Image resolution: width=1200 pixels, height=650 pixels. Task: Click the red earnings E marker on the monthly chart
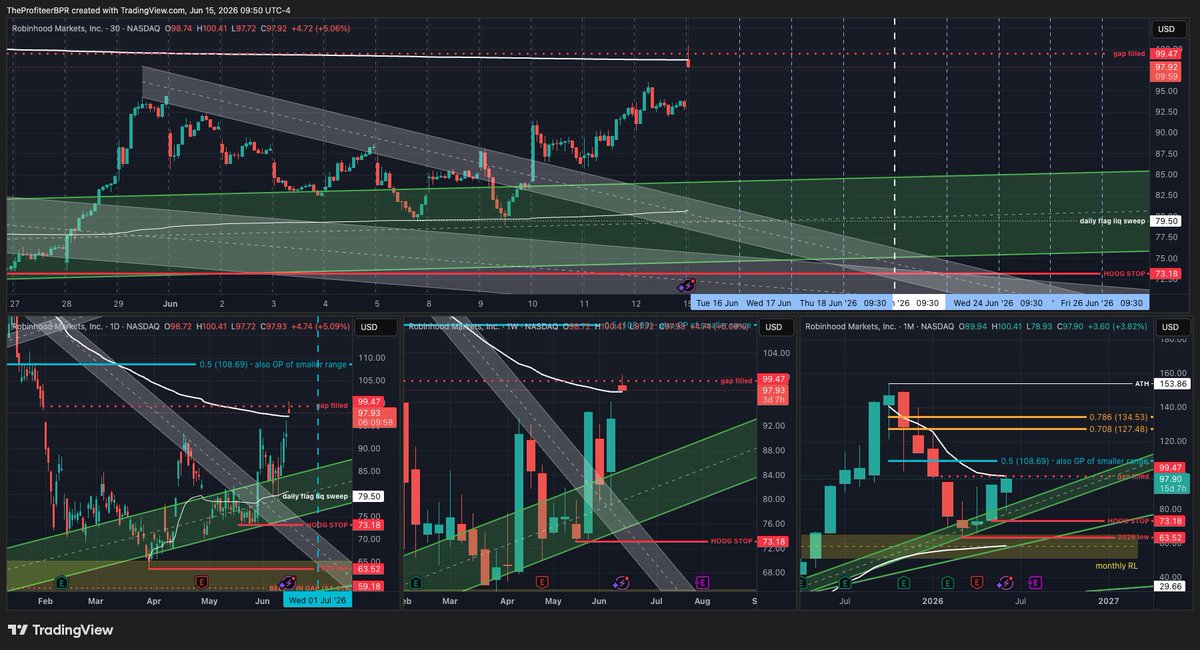tap(975, 581)
